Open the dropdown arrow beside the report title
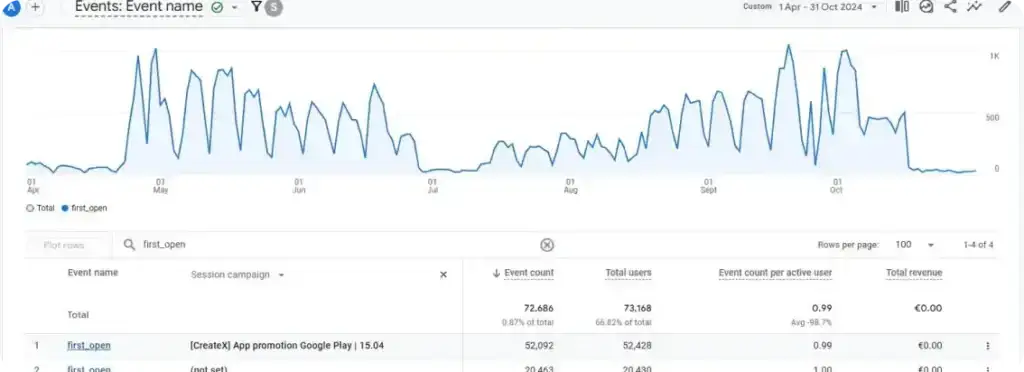Viewport: 1024px width, 372px height. click(x=234, y=7)
